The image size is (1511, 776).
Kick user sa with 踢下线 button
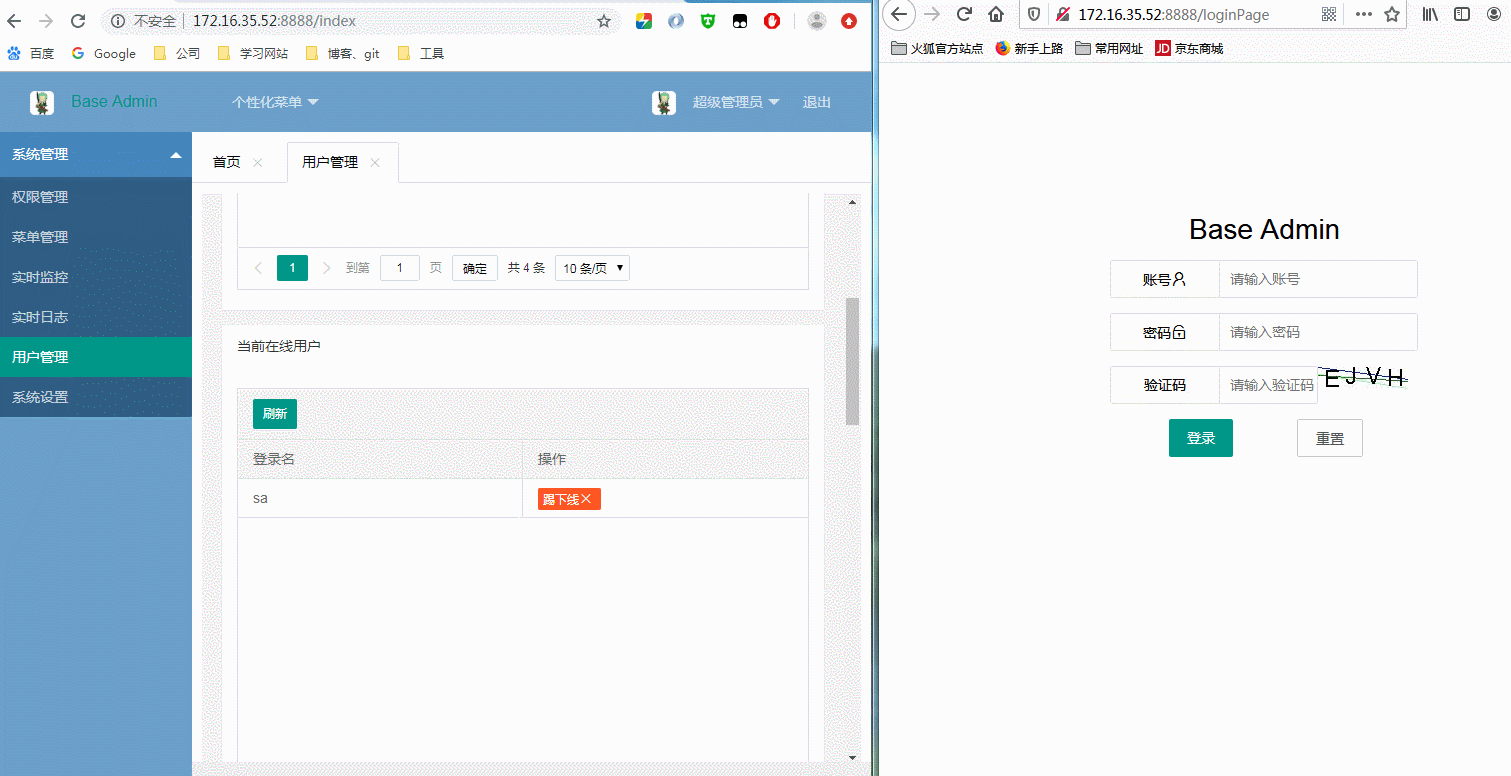tap(569, 499)
